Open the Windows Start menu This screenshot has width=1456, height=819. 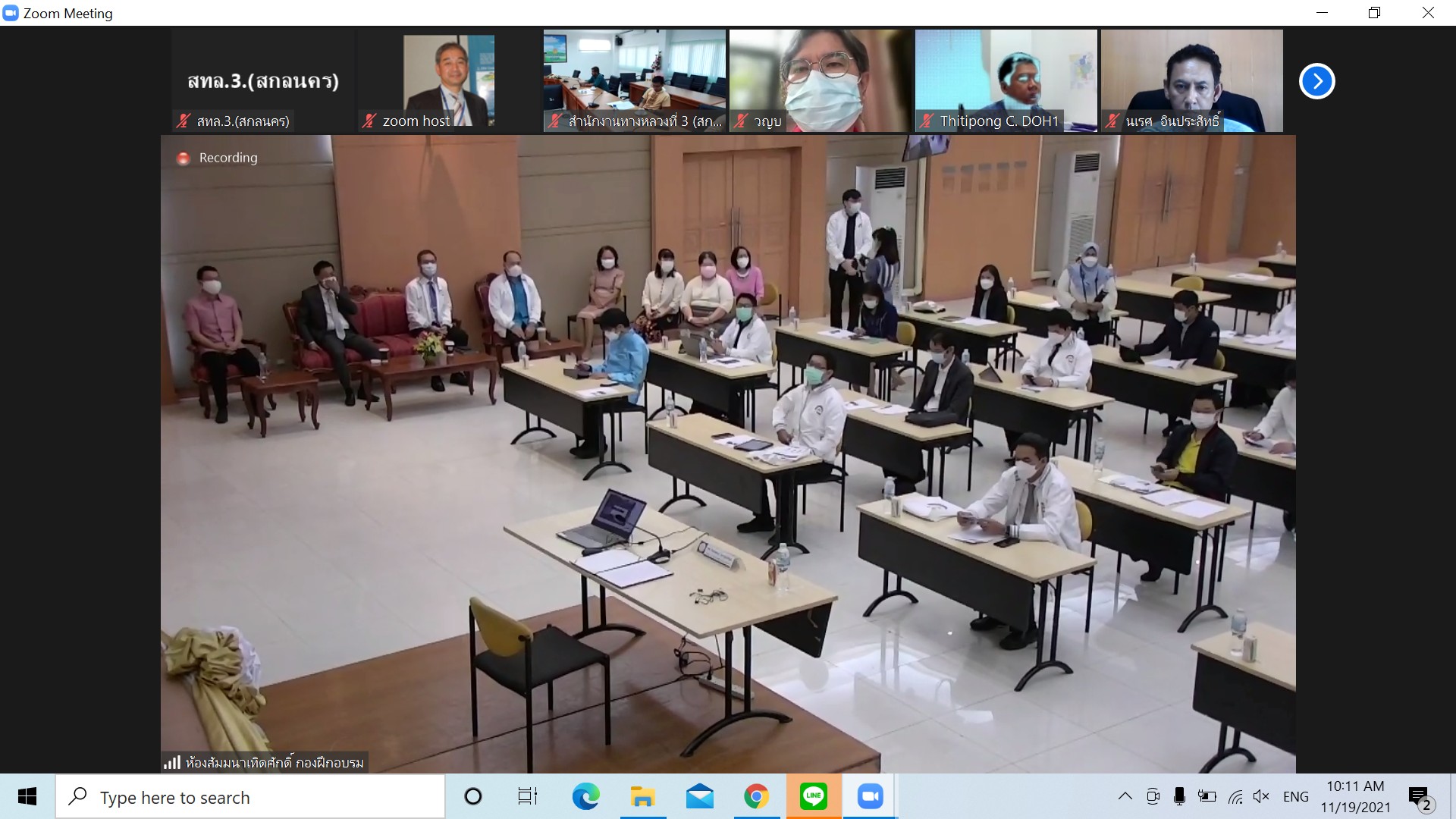(x=27, y=796)
